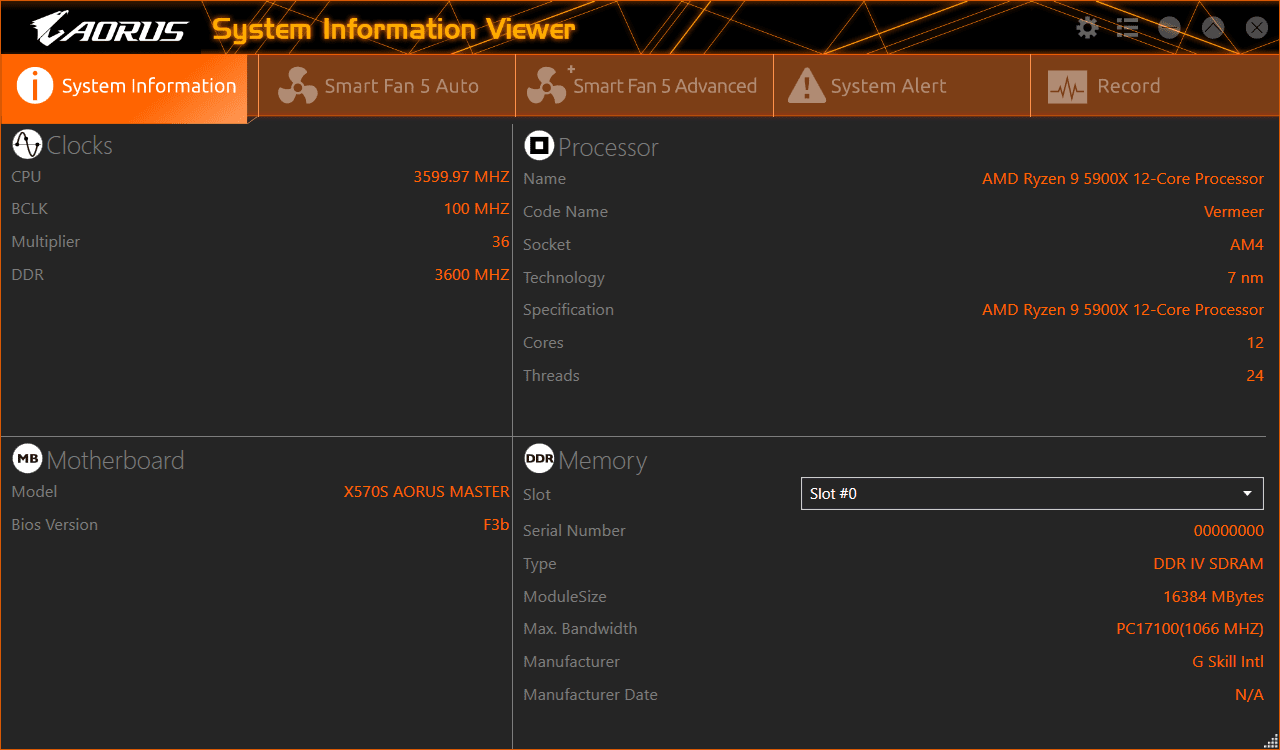This screenshot has width=1280, height=750.
Task: Click the Serial Number value 00000000
Action: tap(1229, 530)
